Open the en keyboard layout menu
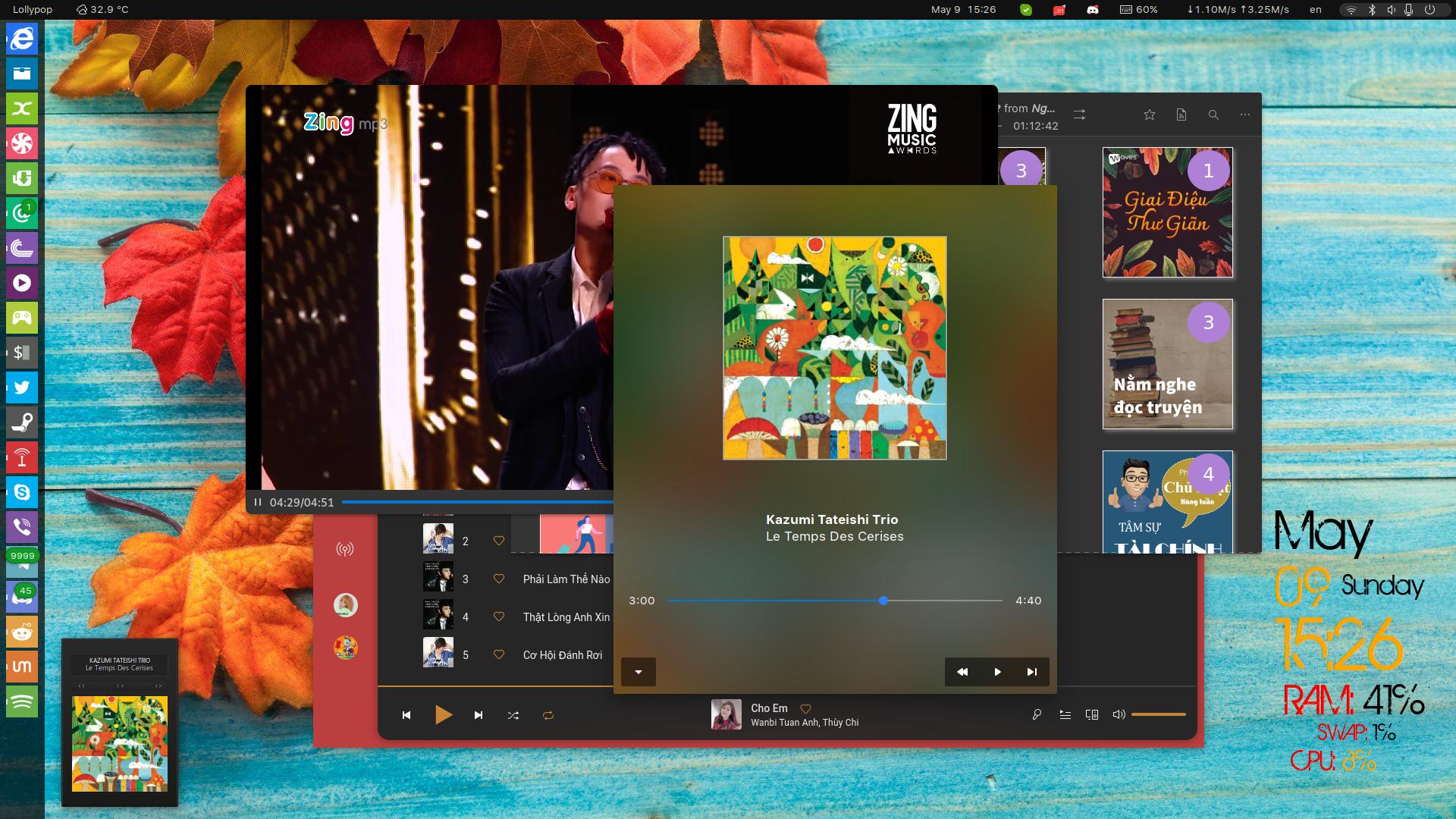The height and width of the screenshot is (819, 1456). pyautogui.click(x=1316, y=9)
